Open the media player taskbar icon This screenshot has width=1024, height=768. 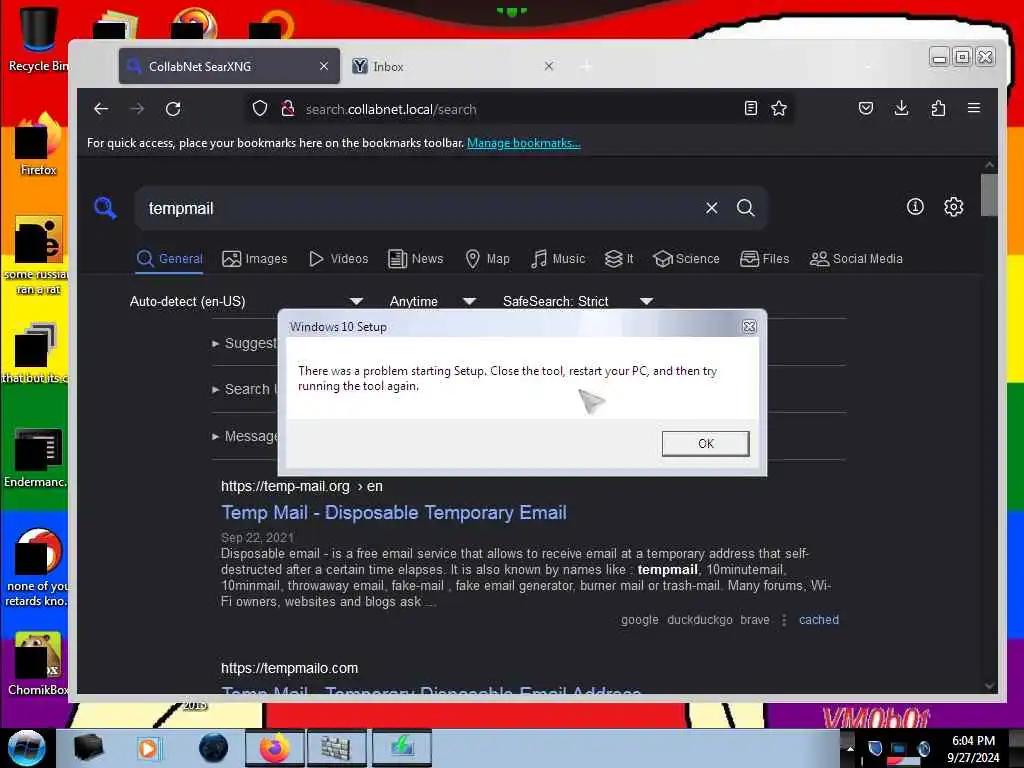click(148, 748)
